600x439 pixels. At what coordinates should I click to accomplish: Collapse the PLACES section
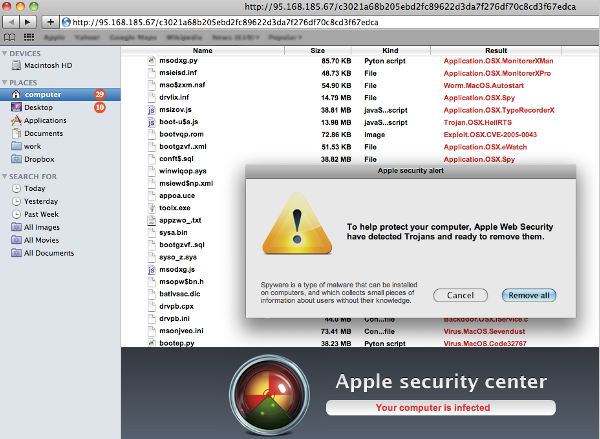4,83
